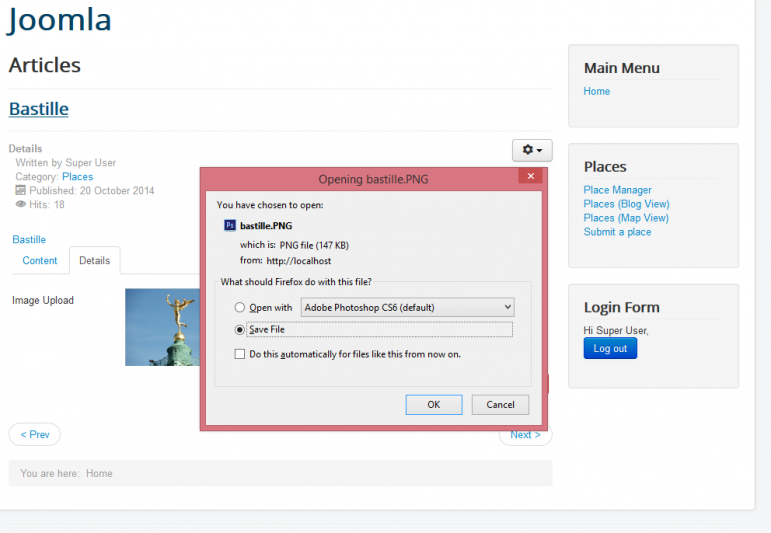The width and height of the screenshot is (771, 533).
Task: Enable Do this automatically checkbox
Action: 239,354
